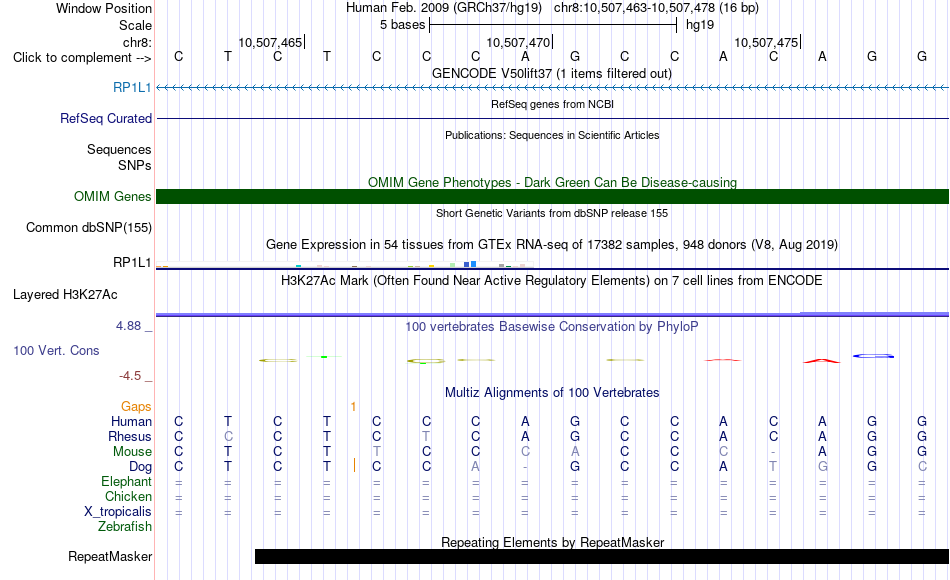Select the Mouse alignment row label
Screen dimensions: 950x580
(132, 452)
